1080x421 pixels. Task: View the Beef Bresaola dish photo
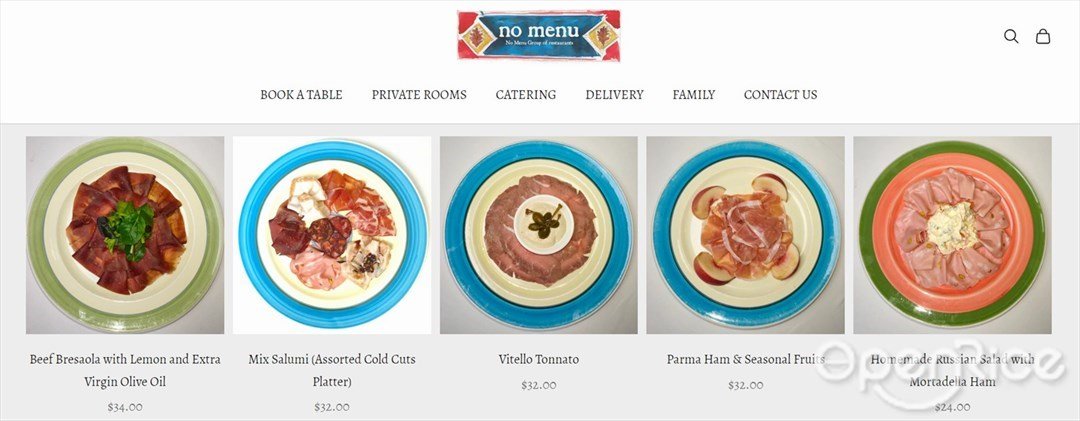pos(125,235)
